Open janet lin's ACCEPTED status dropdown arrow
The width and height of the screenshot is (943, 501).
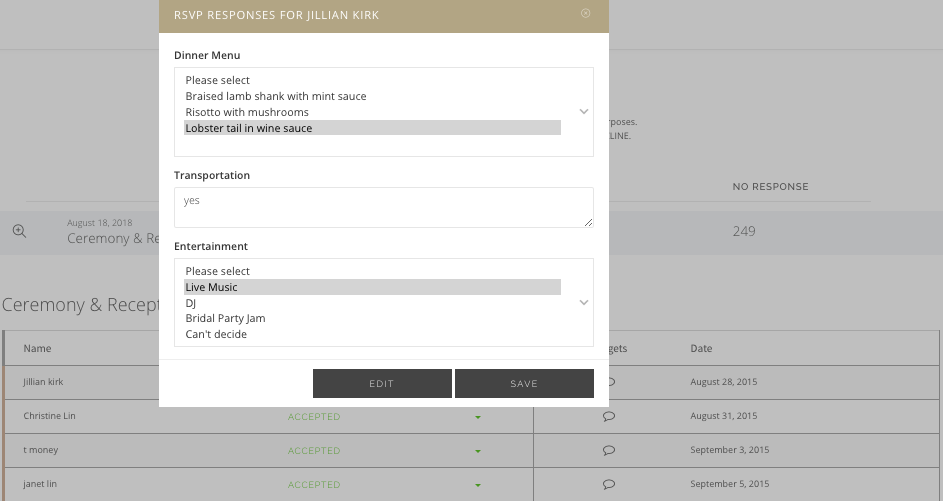[478, 485]
